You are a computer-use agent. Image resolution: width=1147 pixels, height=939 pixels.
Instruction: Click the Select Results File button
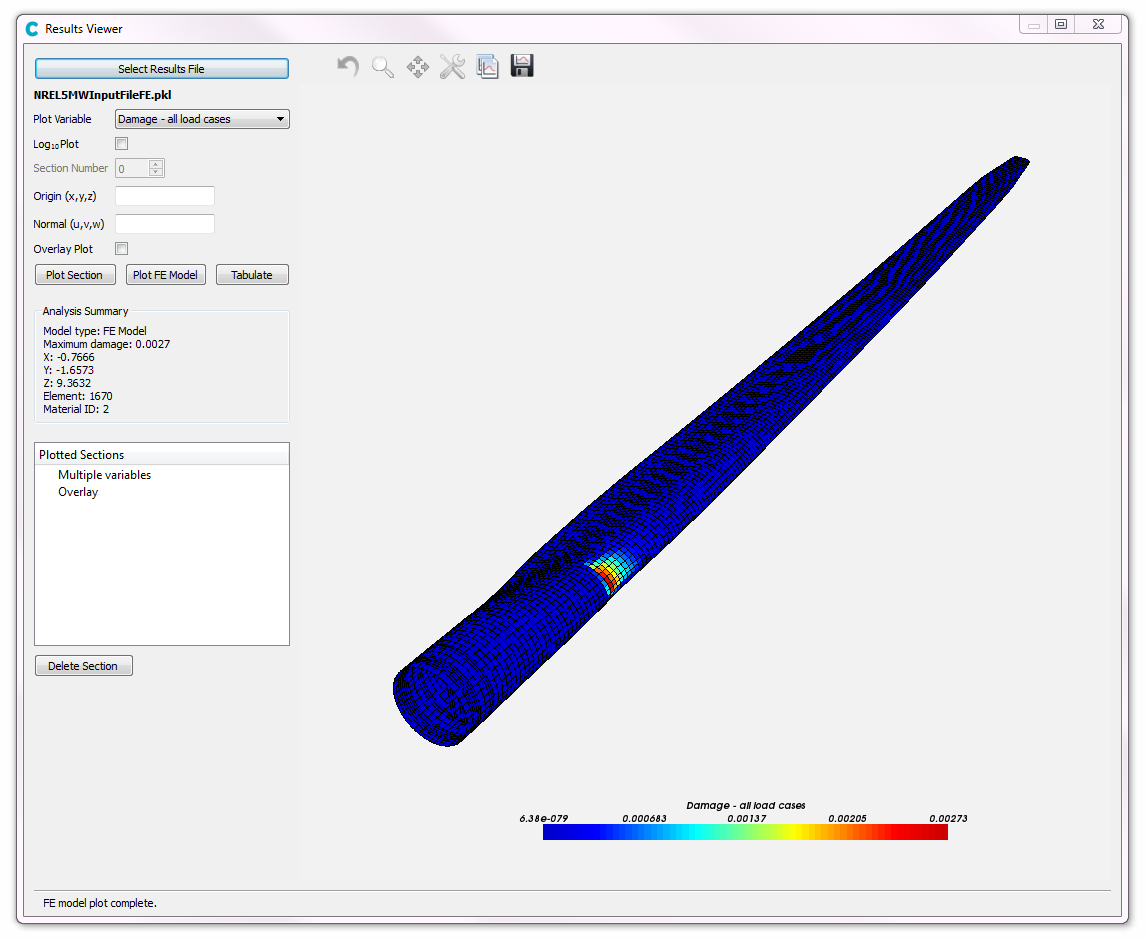pos(162,69)
